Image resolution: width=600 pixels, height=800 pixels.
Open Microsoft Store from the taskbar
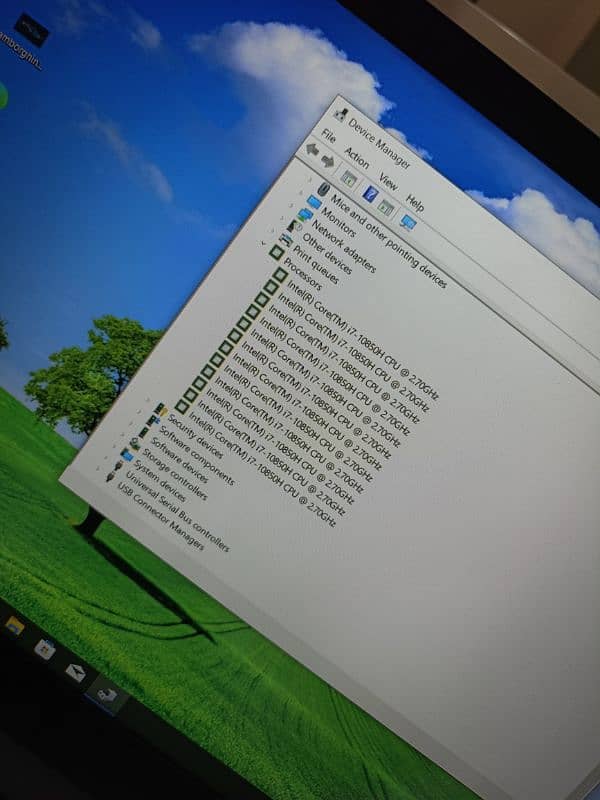[x=44, y=649]
